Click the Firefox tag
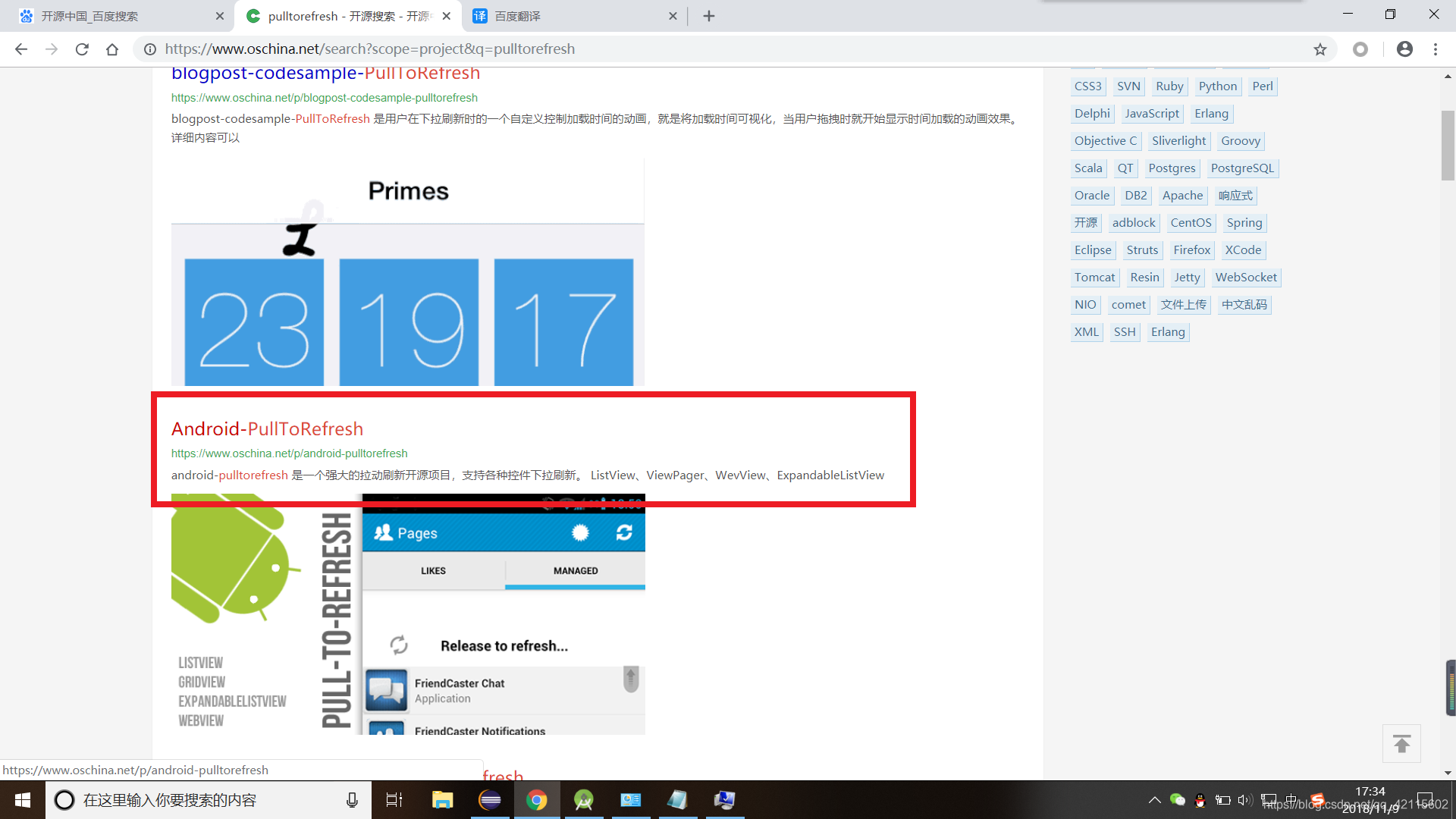 (1191, 250)
